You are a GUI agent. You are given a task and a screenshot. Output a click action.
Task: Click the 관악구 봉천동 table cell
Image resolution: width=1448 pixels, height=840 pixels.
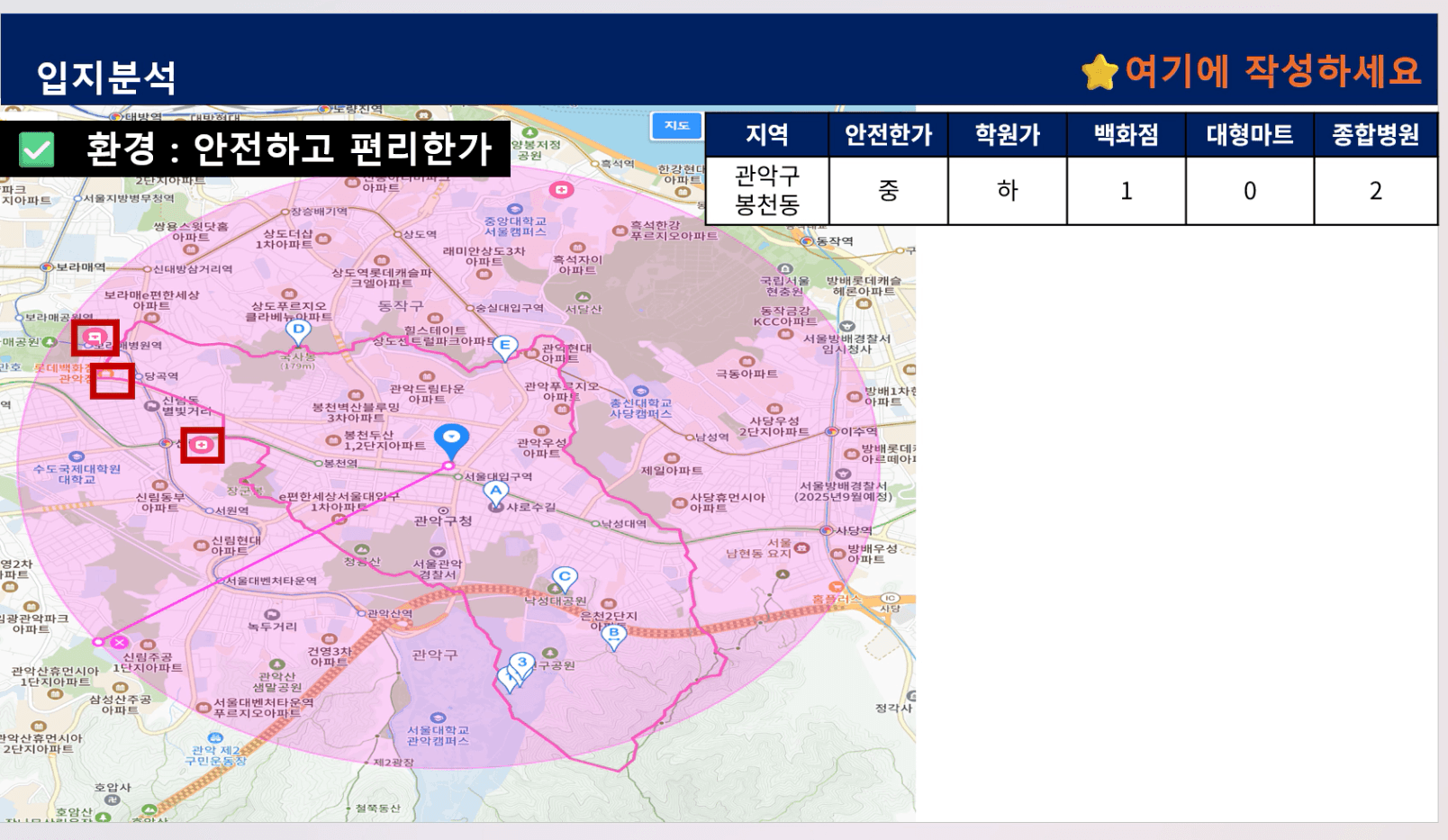[767, 191]
